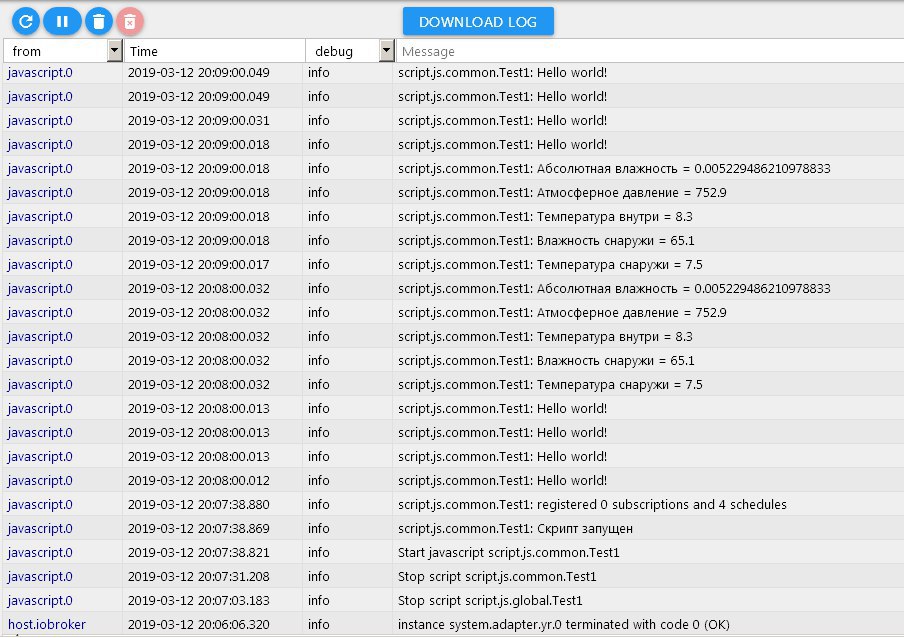Click 'Температура внутри = 8.3' at 20:09:00.018
Image resolution: width=904 pixels, height=638 pixels.
pos(545,216)
